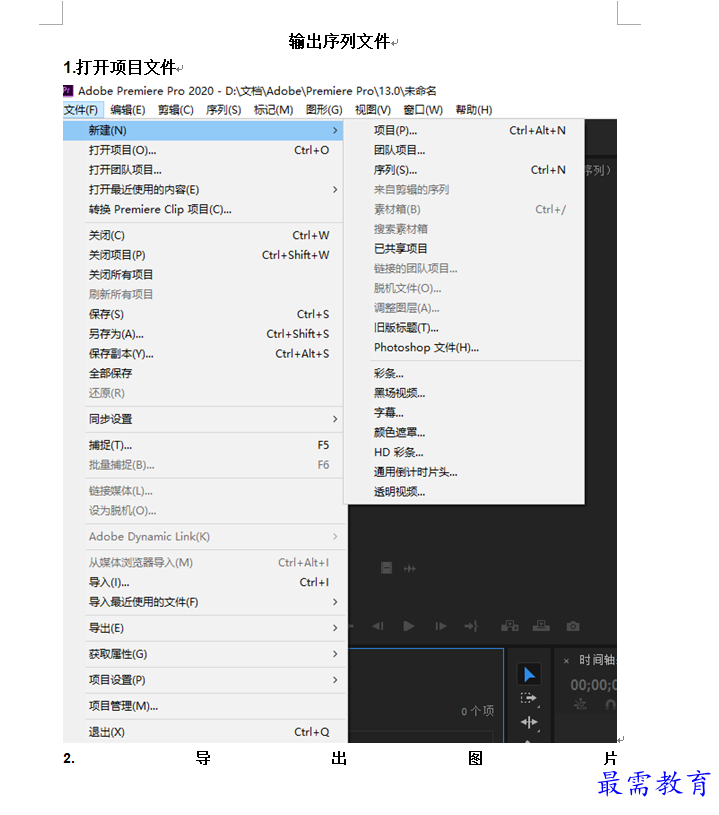Click the Insert edit icon

pos(509,626)
